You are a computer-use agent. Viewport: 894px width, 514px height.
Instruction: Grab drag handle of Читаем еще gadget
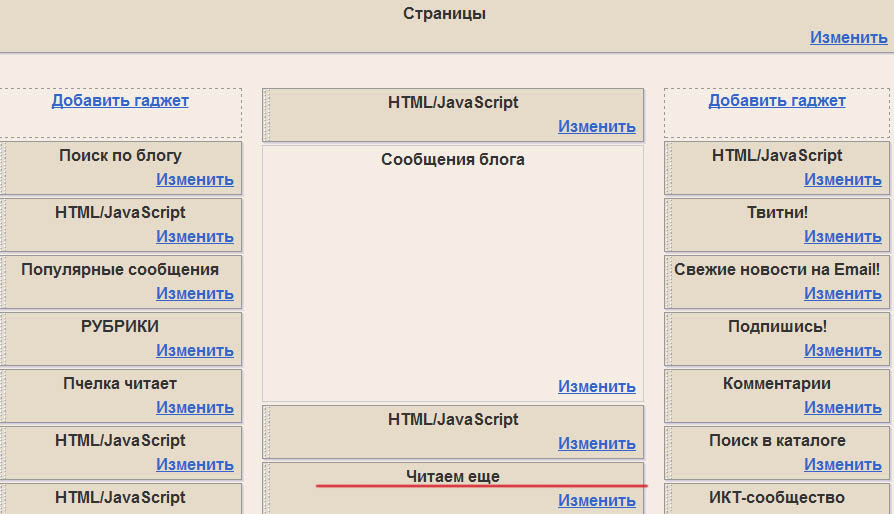(x=267, y=488)
